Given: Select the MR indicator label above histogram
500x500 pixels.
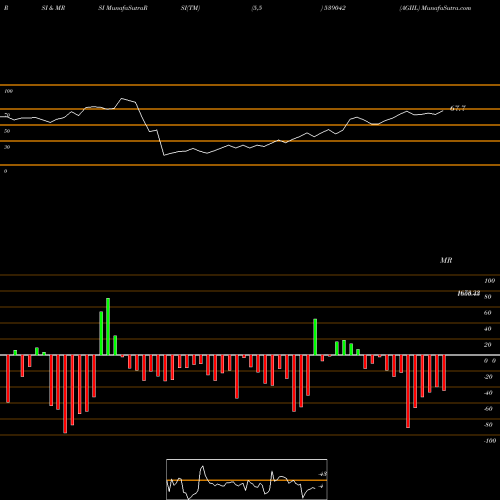Looking at the screenshot, I should pos(446,260).
